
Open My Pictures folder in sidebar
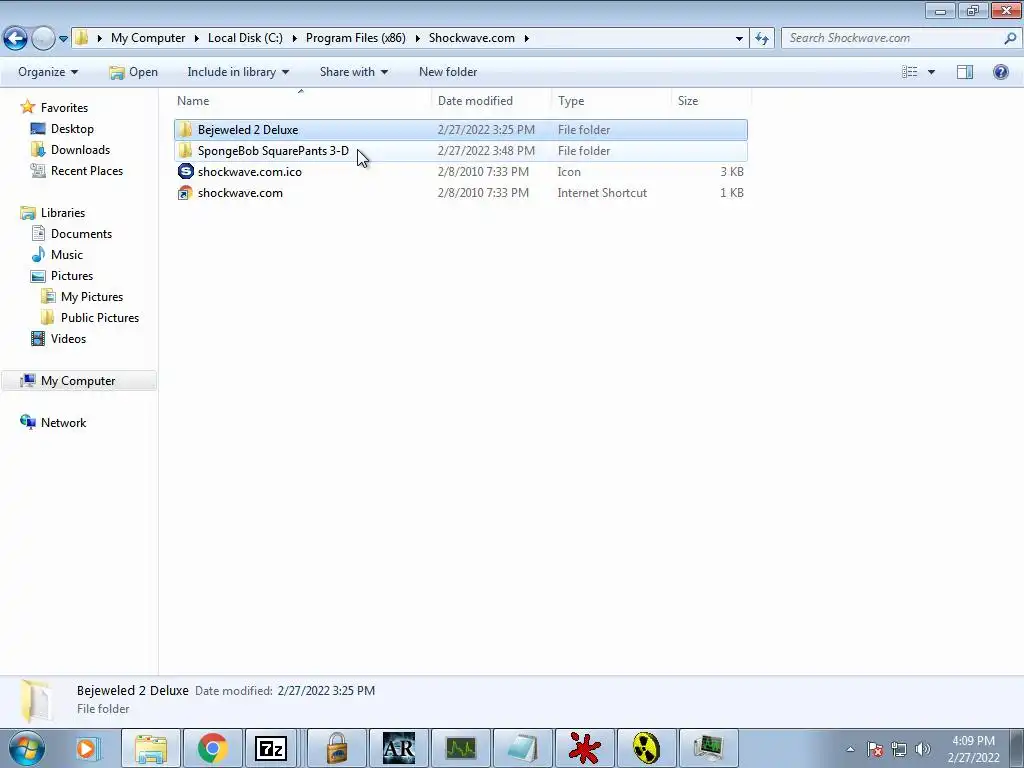point(91,296)
